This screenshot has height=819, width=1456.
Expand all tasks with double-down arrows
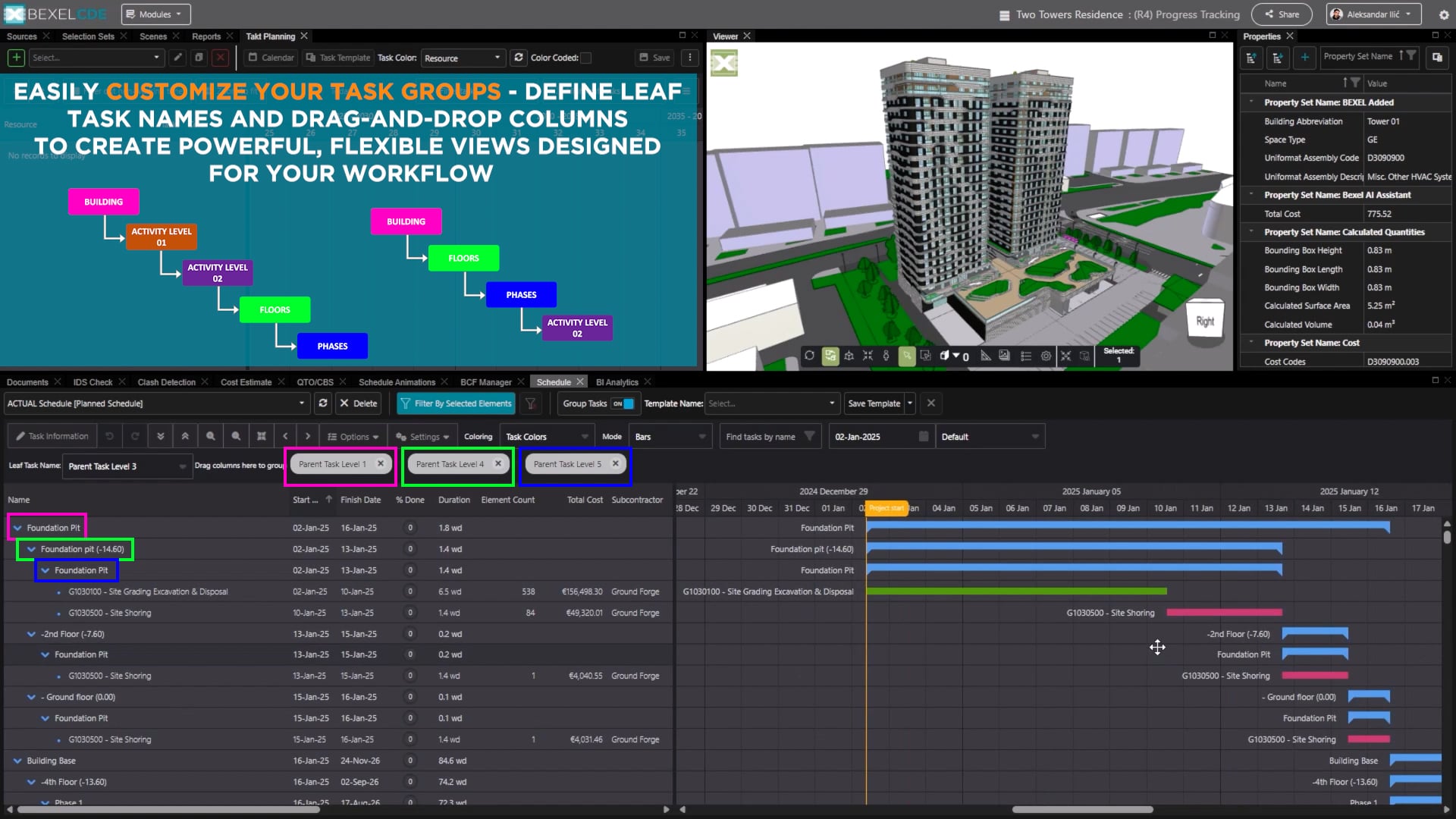tap(160, 437)
